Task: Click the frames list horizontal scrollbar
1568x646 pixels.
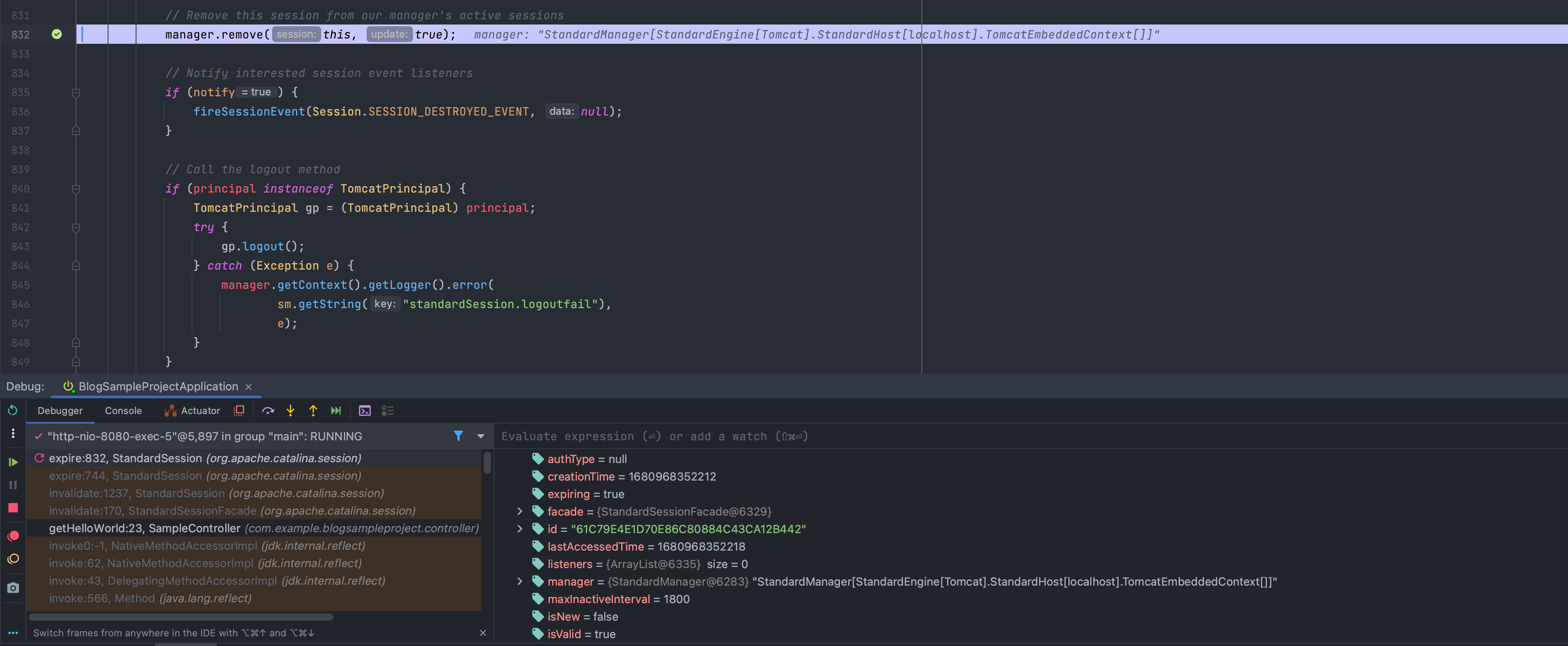Action: pyautogui.click(x=182, y=617)
